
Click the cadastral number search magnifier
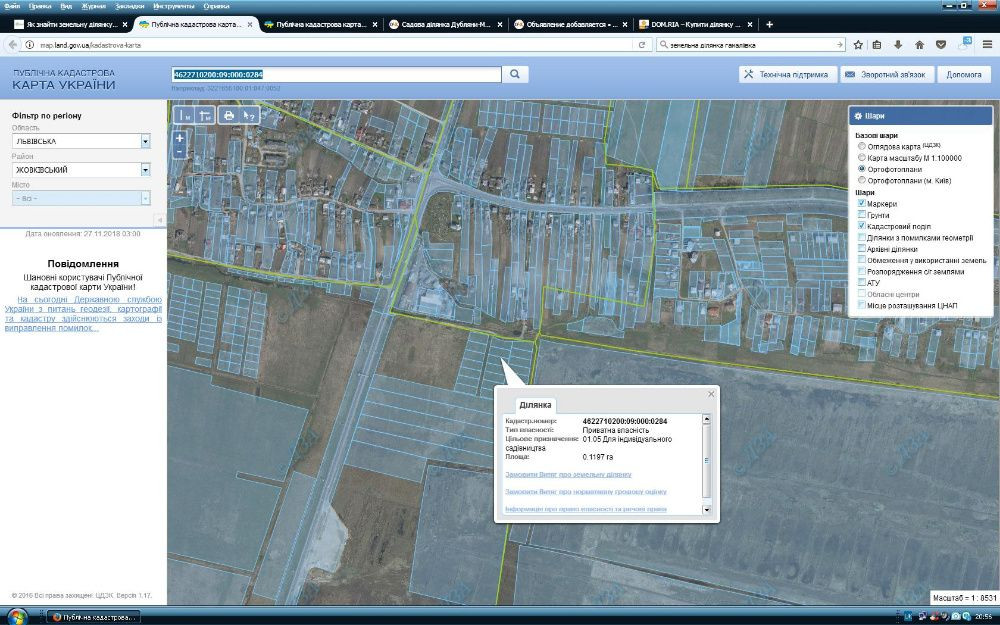tap(514, 74)
